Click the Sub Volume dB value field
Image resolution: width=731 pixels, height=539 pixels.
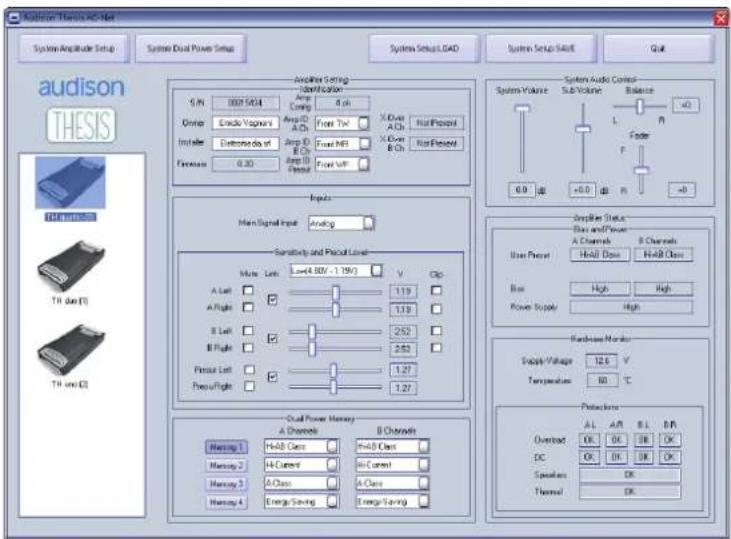click(582, 190)
